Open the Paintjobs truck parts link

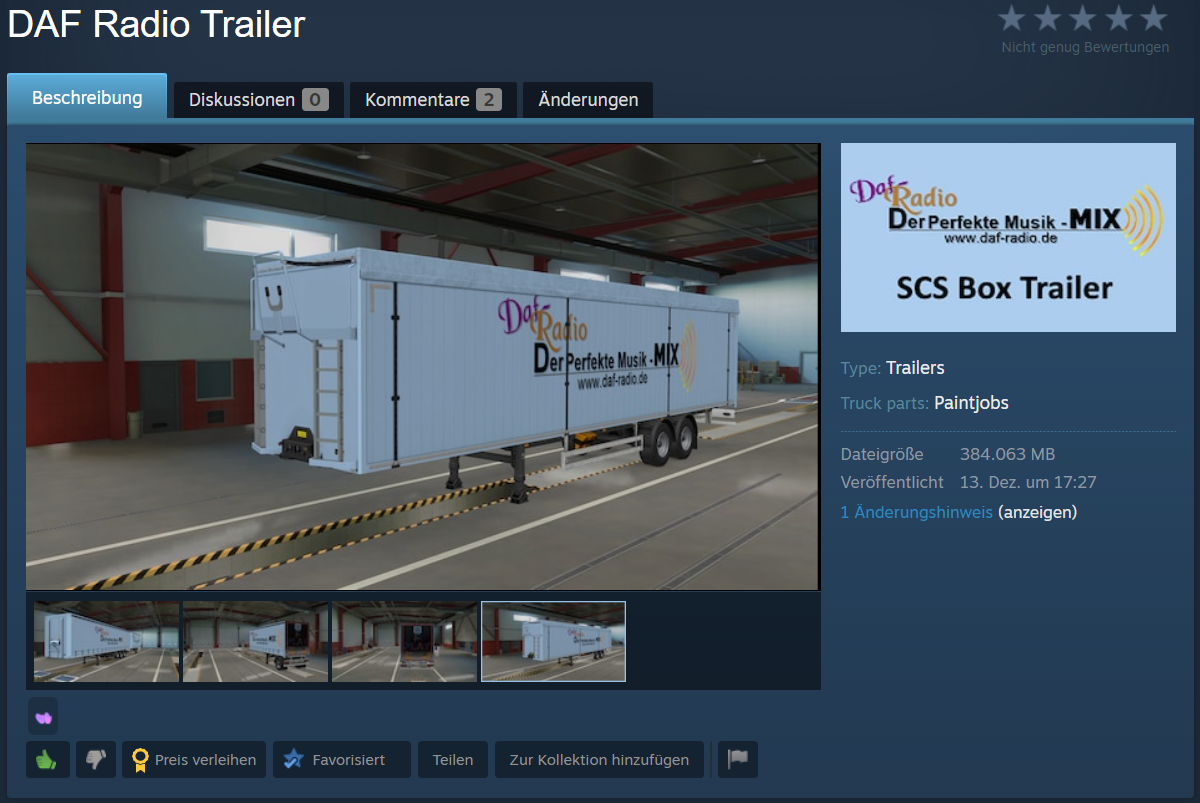tap(971, 403)
